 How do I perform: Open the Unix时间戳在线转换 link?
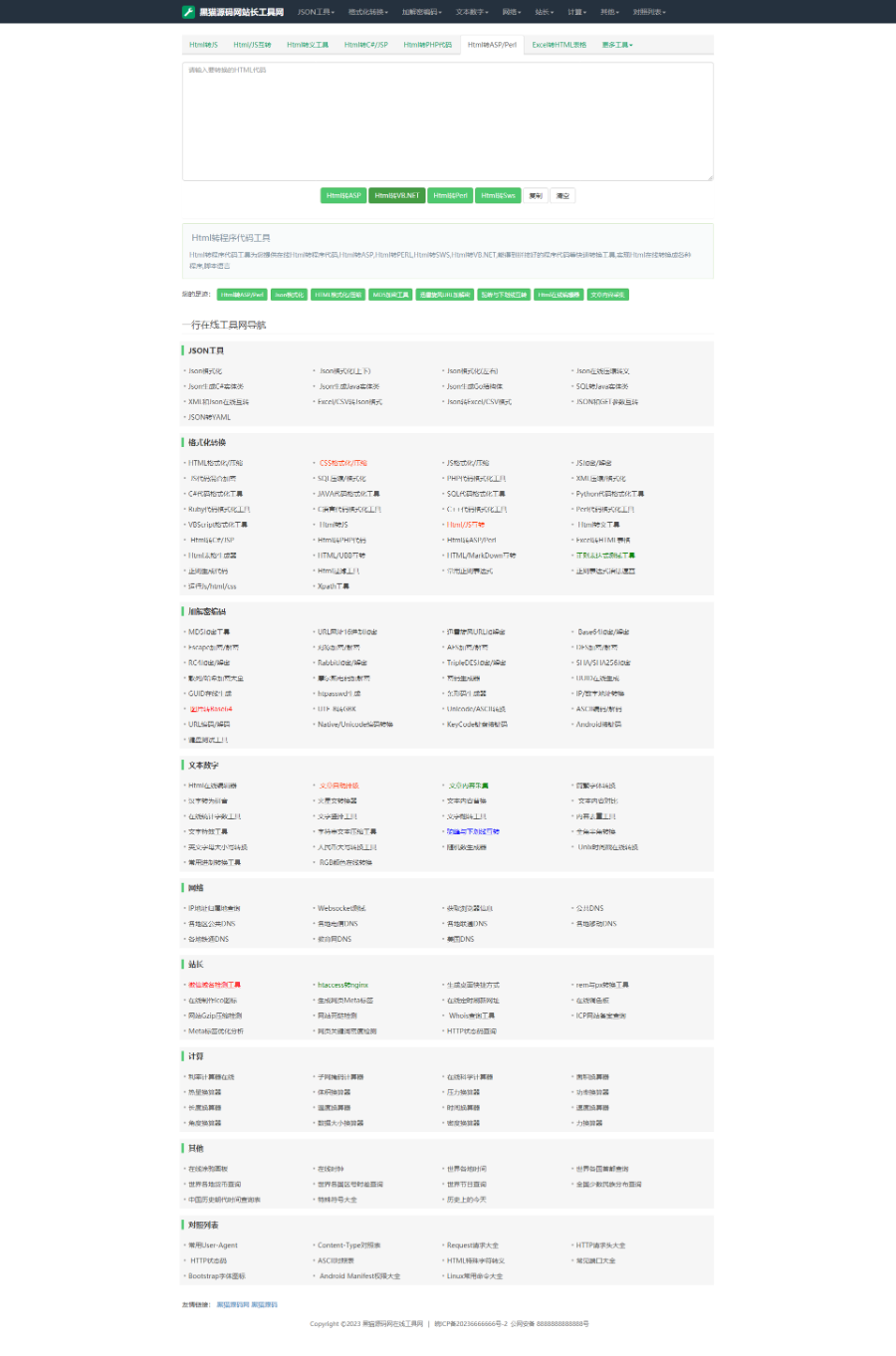[608, 847]
